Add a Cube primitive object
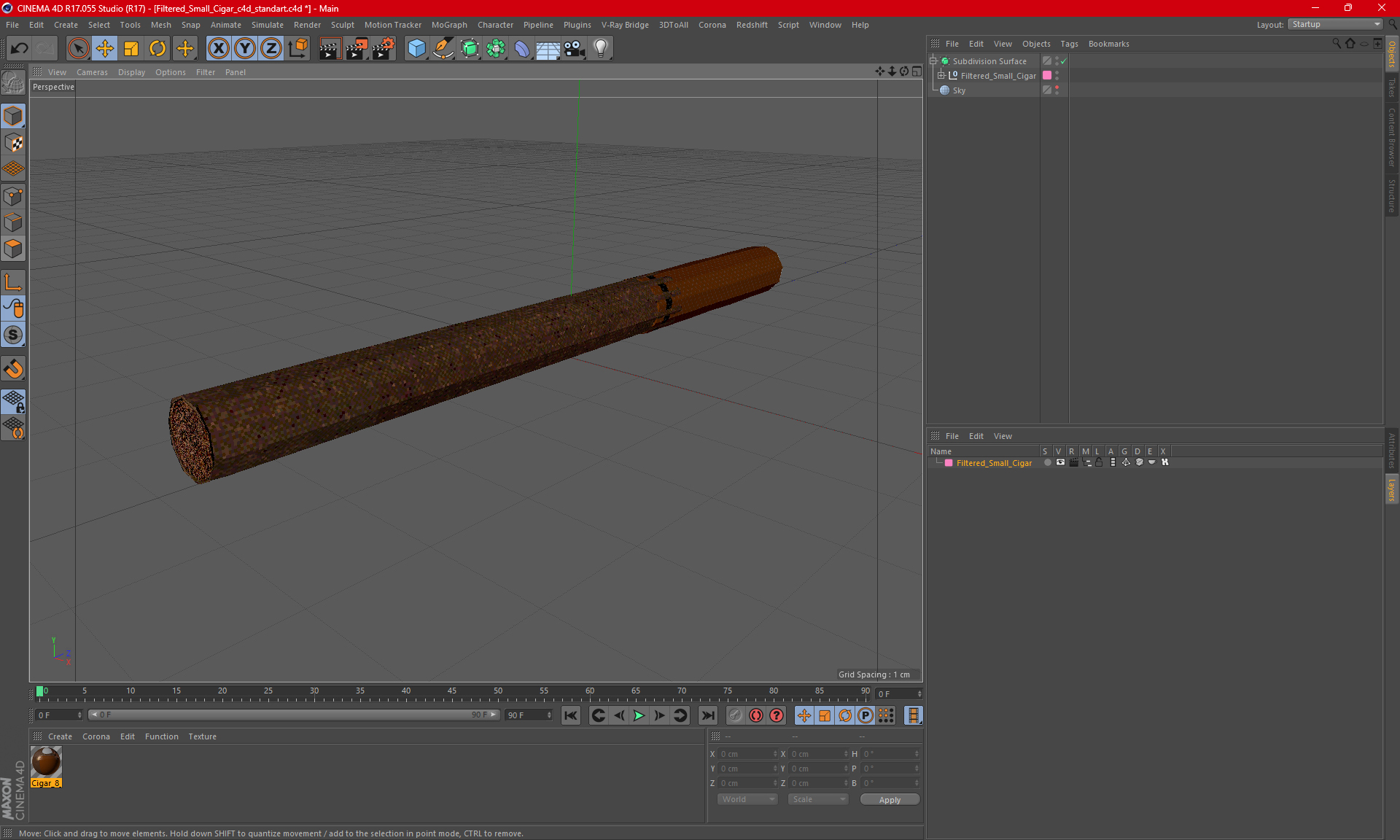Image resolution: width=1400 pixels, height=840 pixels. pyautogui.click(x=416, y=49)
